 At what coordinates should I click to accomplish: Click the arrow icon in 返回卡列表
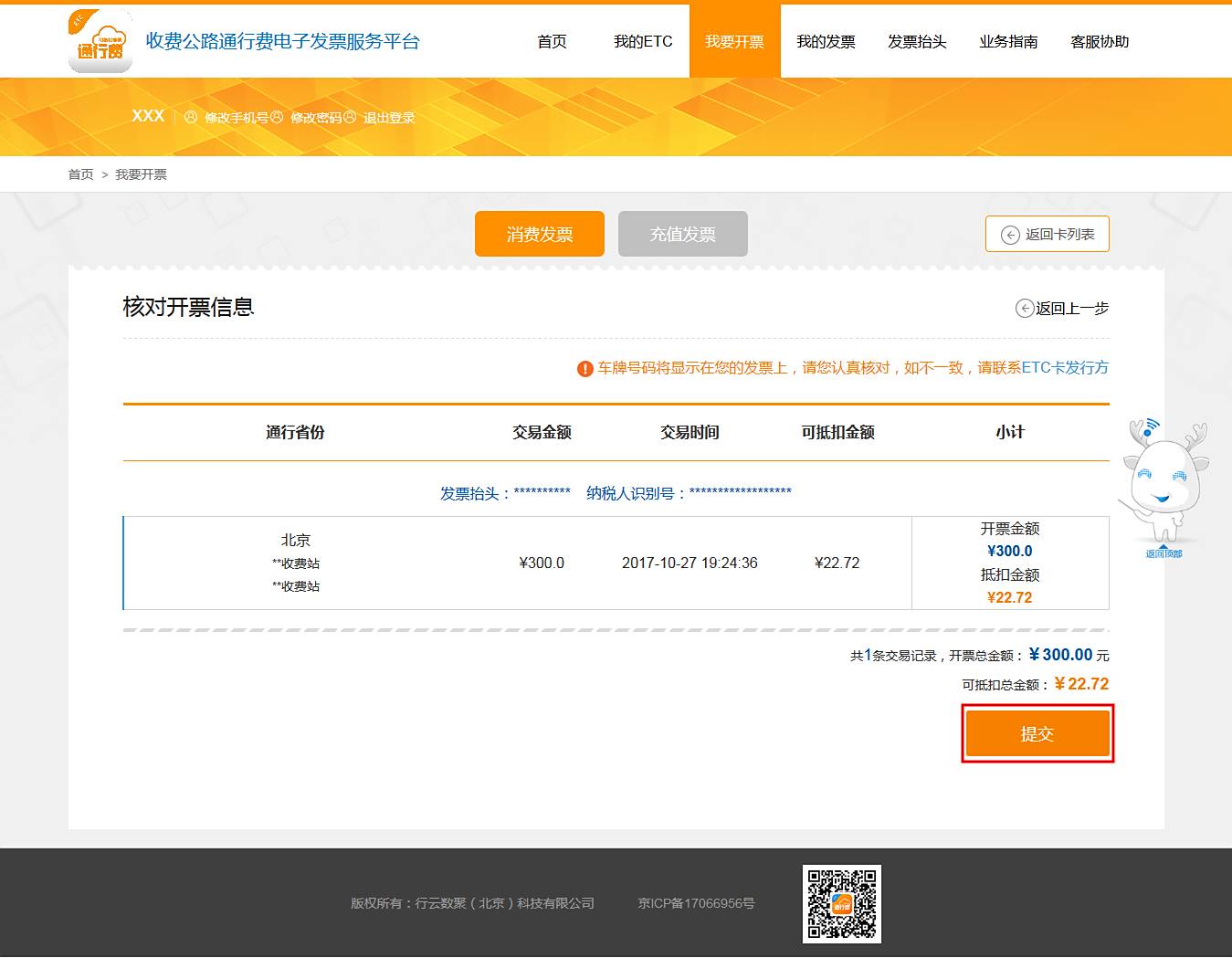click(1010, 235)
